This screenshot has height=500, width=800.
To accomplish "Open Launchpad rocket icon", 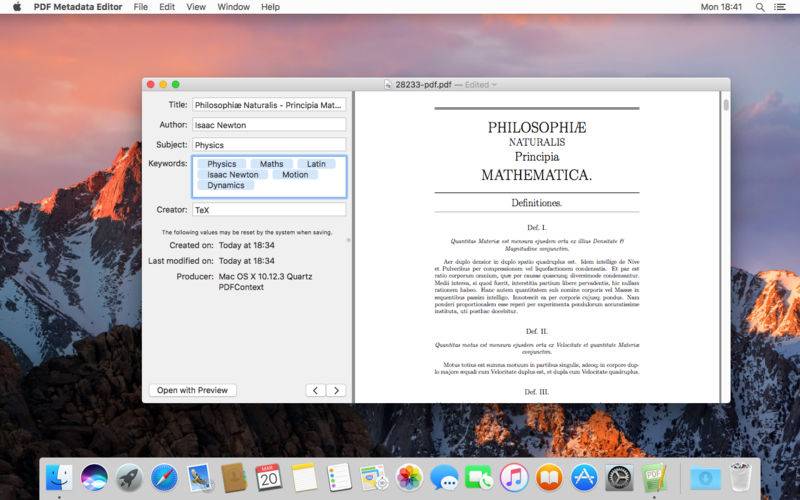I will tap(129, 478).
